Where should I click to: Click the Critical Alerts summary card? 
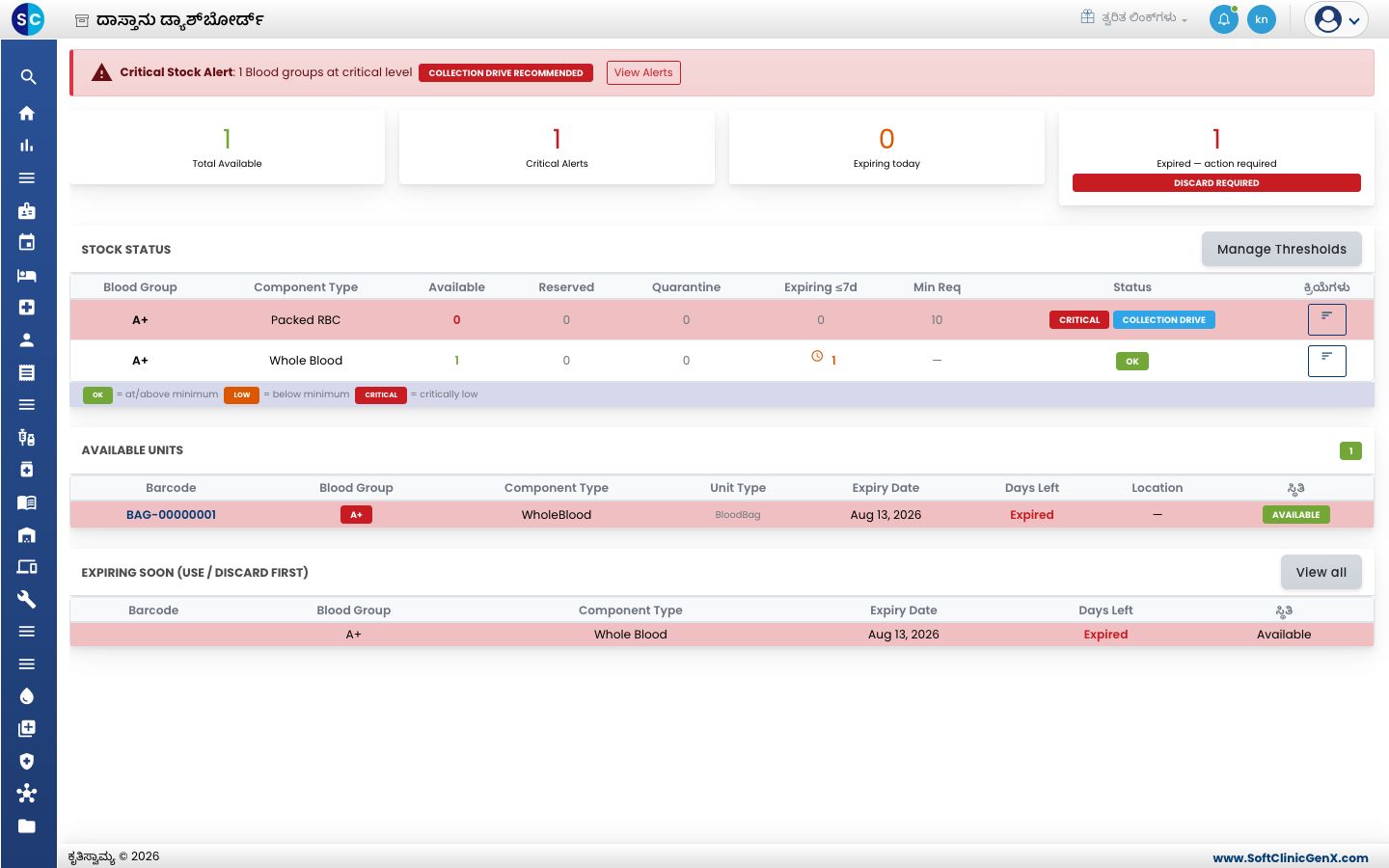[557, 147]
